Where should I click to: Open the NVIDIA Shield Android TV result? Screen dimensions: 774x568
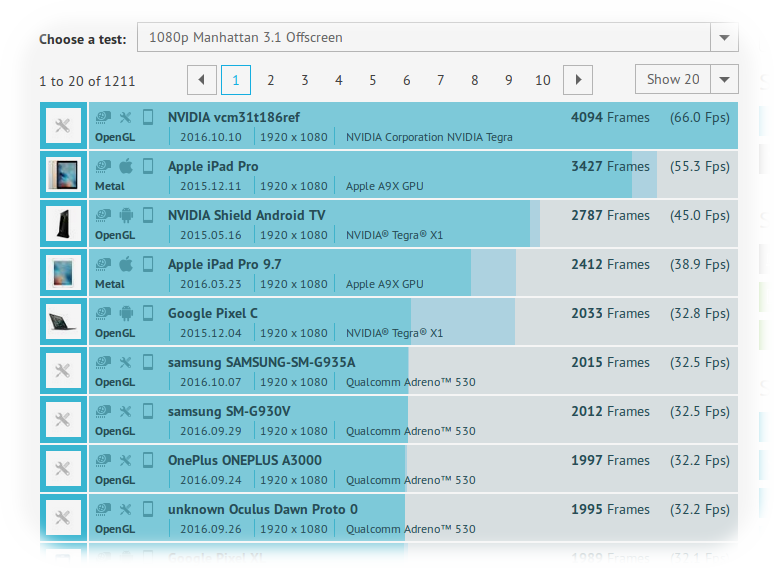pos(246,215)
